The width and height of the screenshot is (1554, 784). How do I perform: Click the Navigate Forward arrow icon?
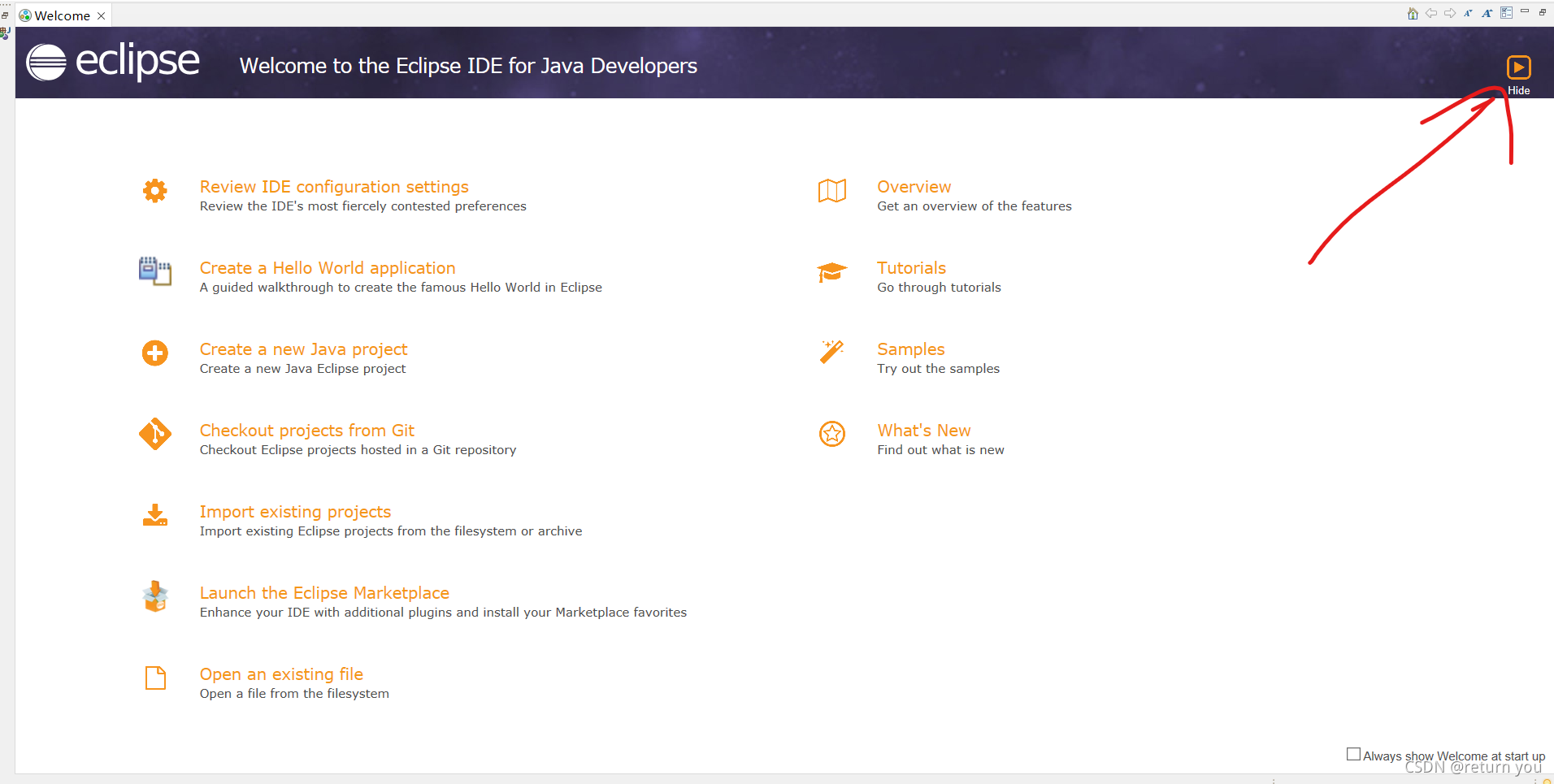pyautogui.click(x=1450, y=13)
